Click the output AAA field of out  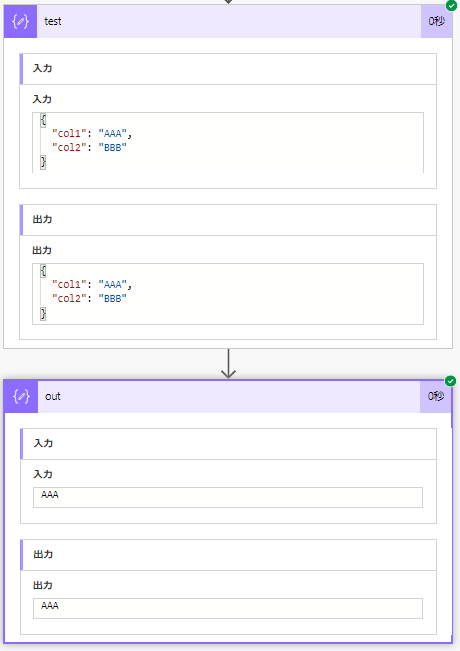pyautogui.click(x=228, y=608)
